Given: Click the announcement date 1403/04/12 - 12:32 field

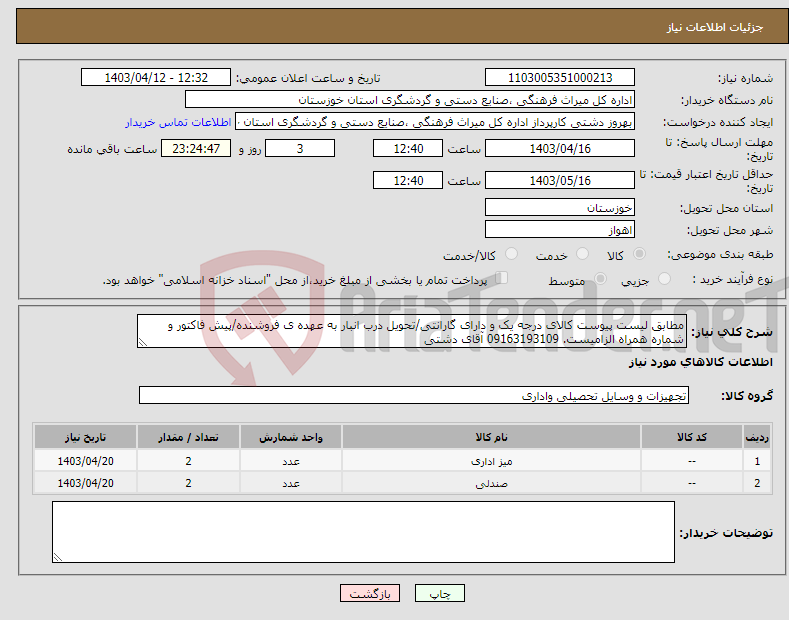Looking at the screenshot, I should coord(156,78).
